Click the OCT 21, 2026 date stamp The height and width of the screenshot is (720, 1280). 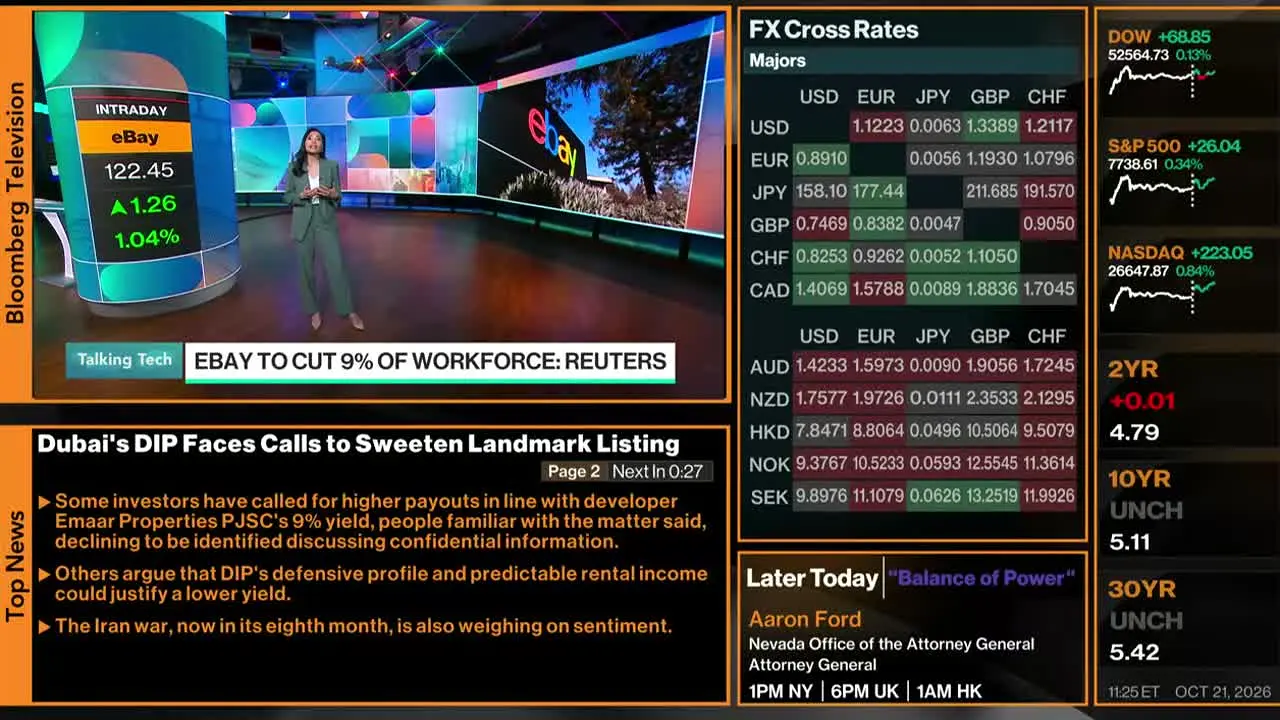1224,692
